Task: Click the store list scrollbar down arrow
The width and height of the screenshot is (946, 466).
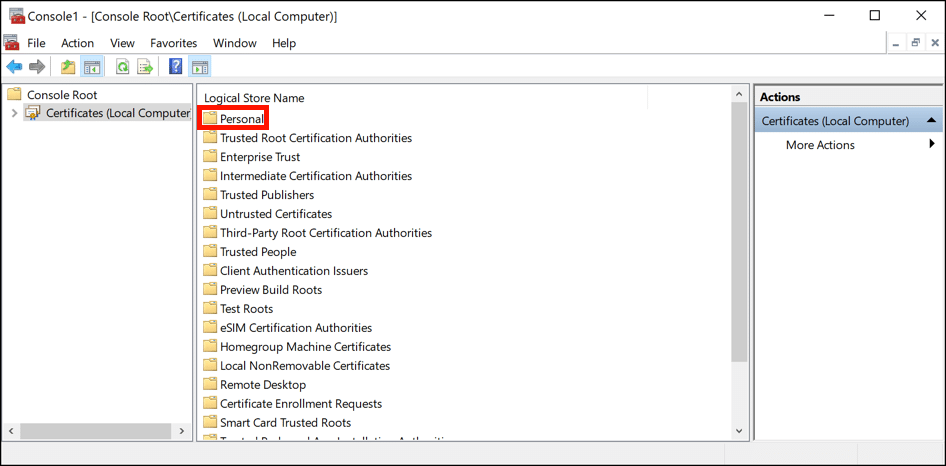Action: [739, 431]
